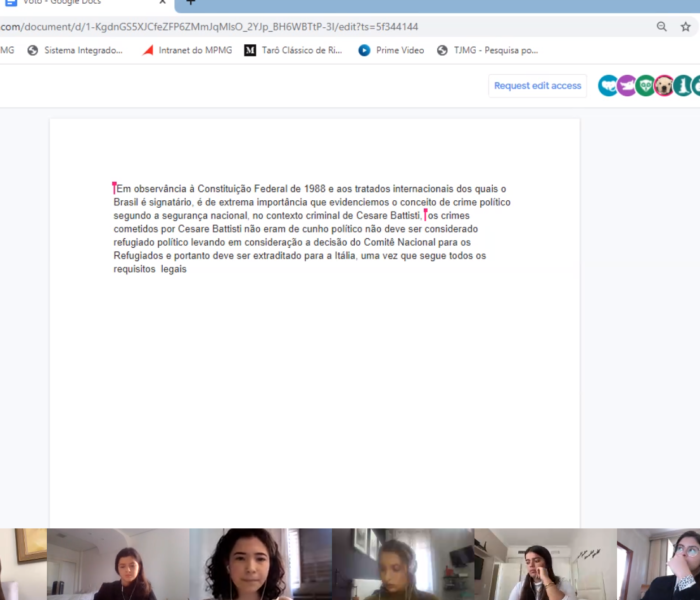Close the Google Docs browser tab
700x600 pixels.
click(x=162, y=3)
